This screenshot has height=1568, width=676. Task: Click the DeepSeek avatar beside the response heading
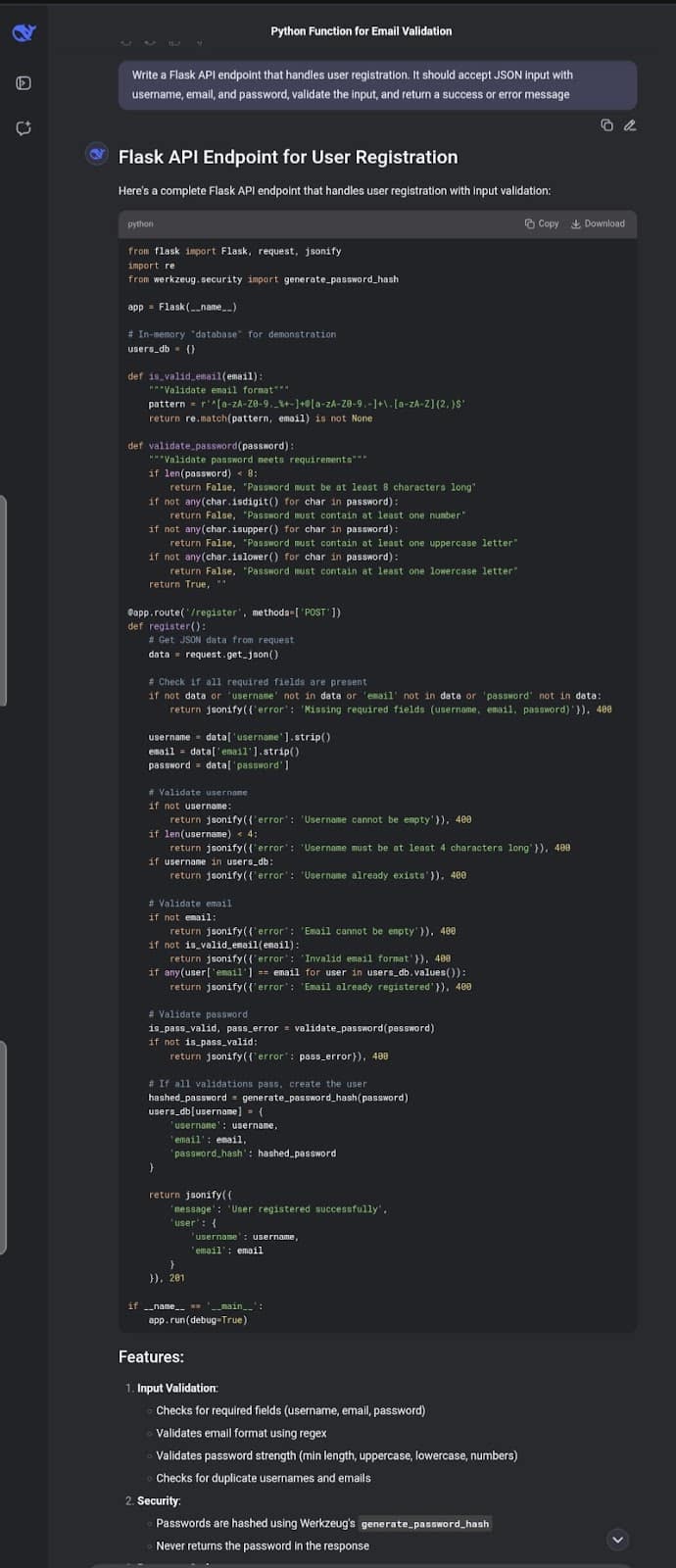tap(97, 155)
